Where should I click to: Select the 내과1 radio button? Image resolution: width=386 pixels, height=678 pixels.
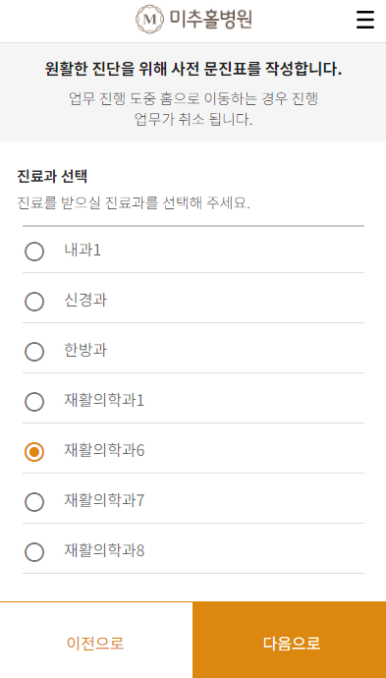(x=34, y=251)
